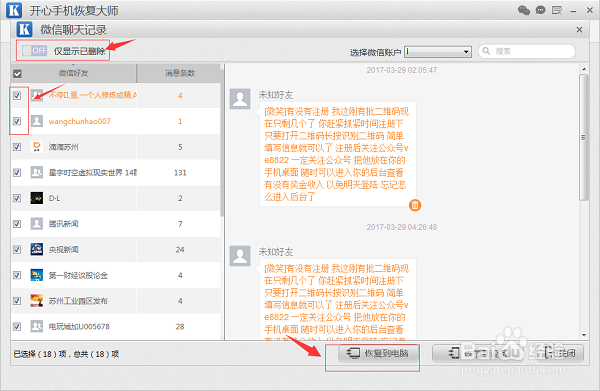This screenshot has height=391, width=600.
Task: Click the message count 28
Action: click(180, 326)
